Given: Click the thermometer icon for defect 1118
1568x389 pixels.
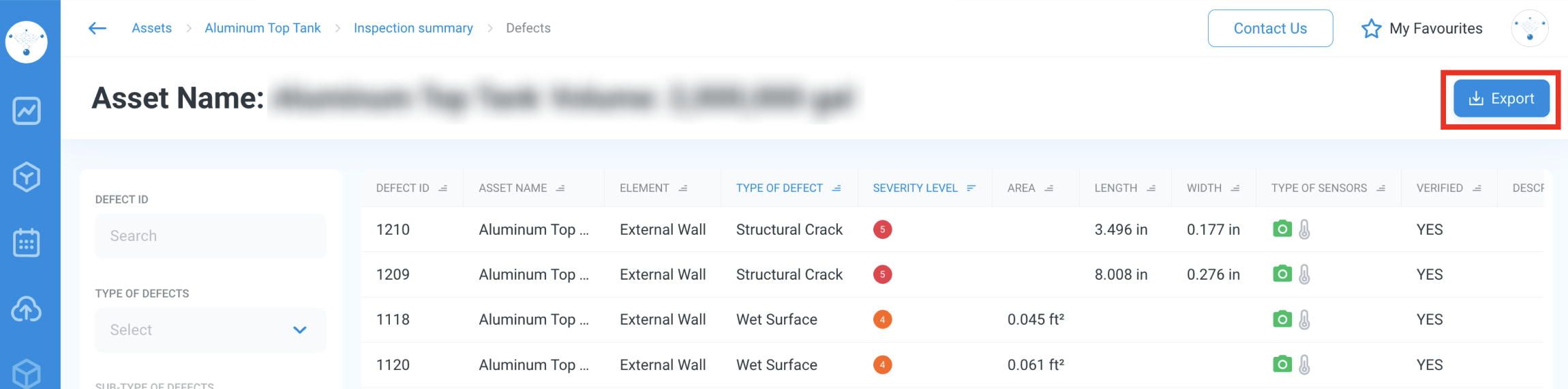Looking at the screenshot, I should click(1304, 319).
